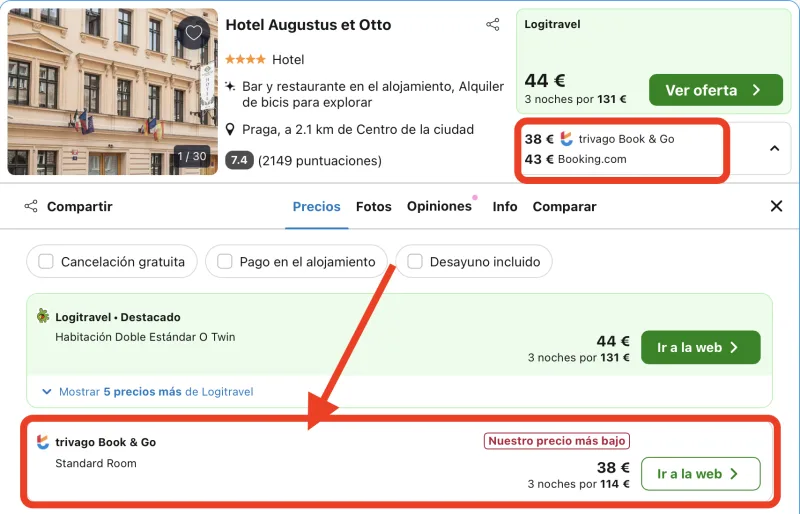Enable Cancelación gratuita filter

[46, 261]
